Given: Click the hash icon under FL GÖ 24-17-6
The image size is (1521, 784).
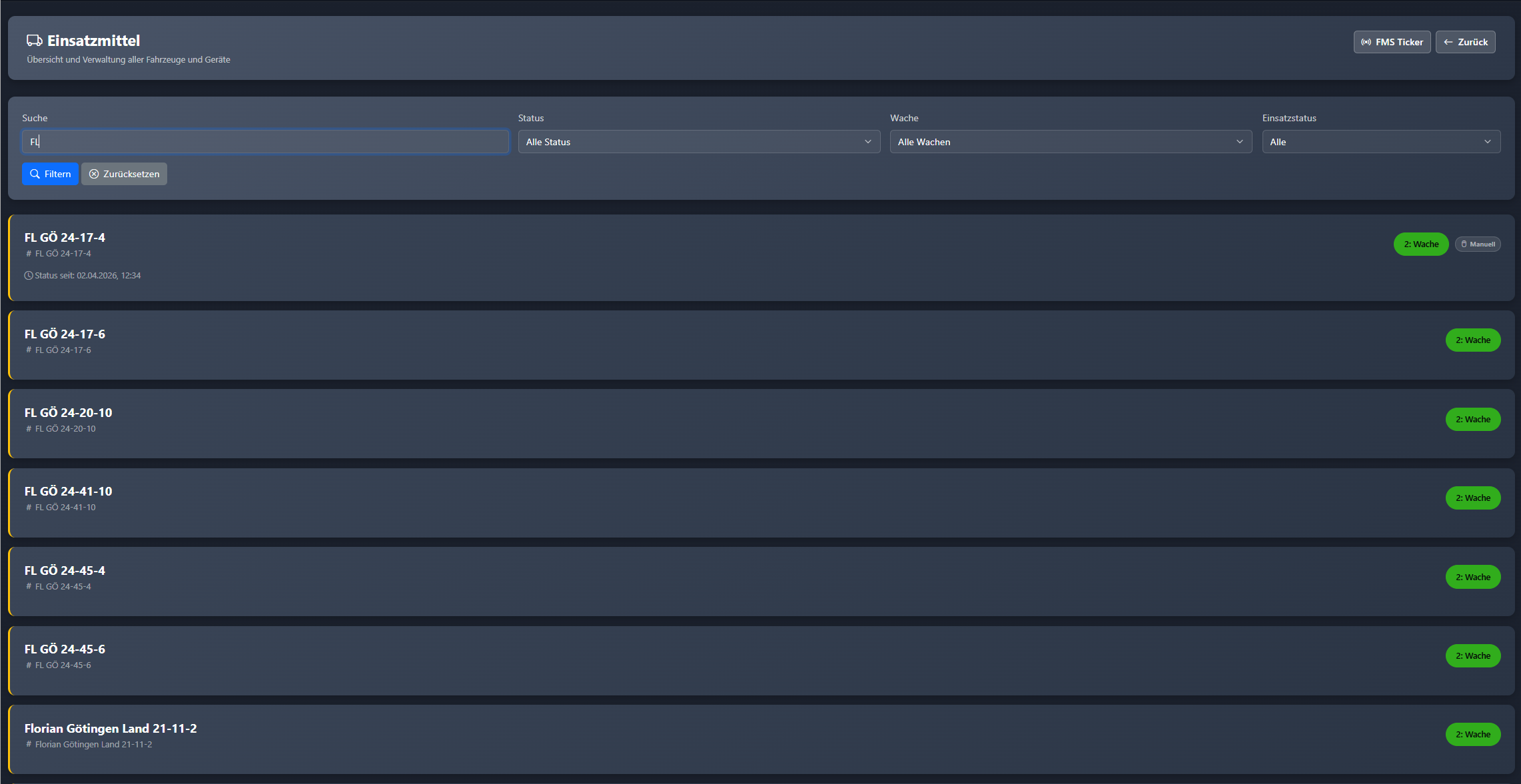Looking at the screenshot, I should coord(29,350).
